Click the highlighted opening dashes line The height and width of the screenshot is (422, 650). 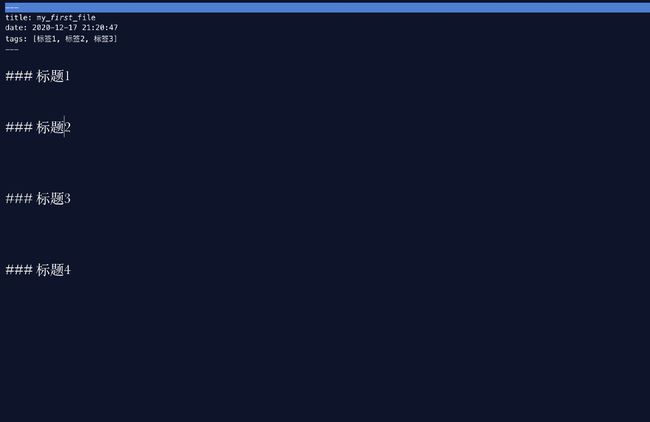(x=325, y=7)
